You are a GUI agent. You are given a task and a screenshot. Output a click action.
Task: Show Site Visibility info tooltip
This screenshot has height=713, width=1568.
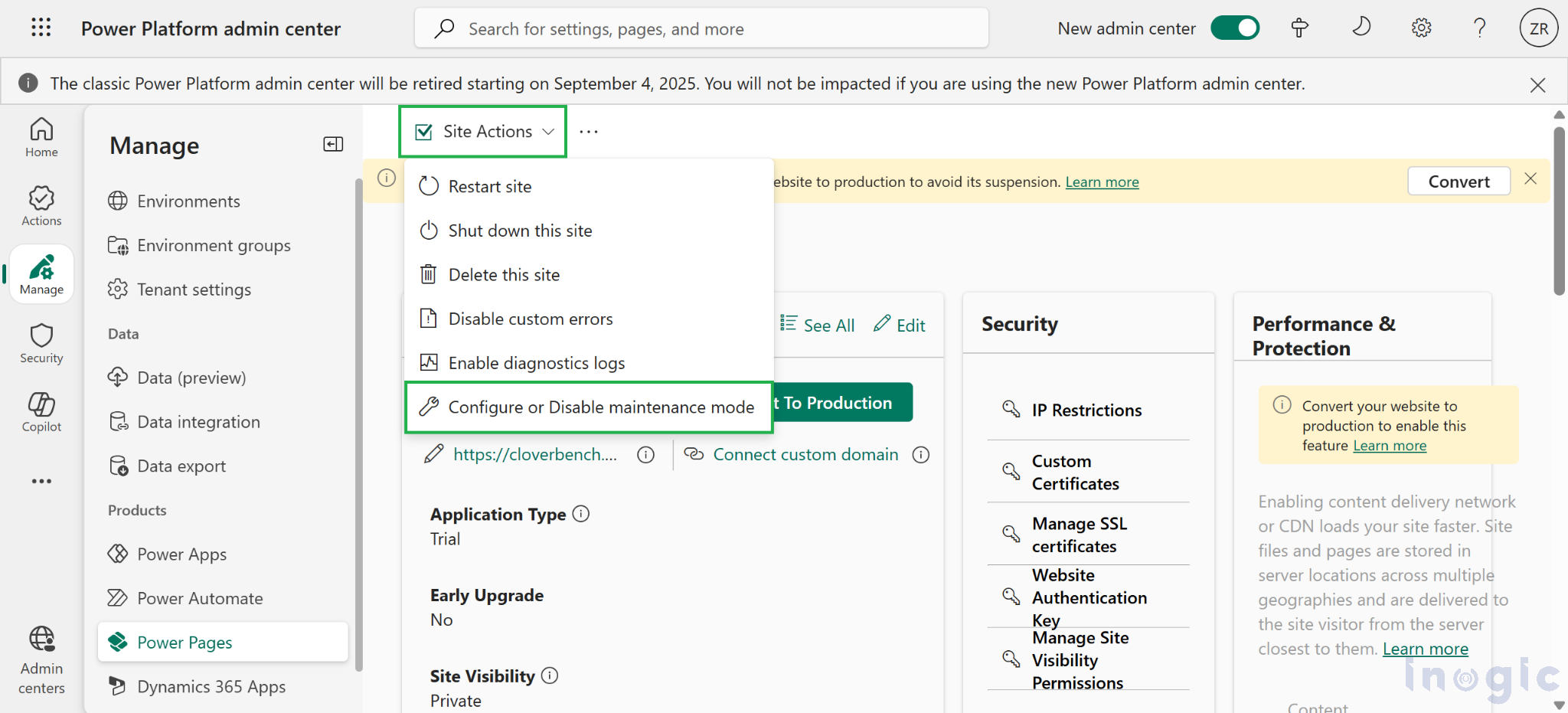coord(550,675)
